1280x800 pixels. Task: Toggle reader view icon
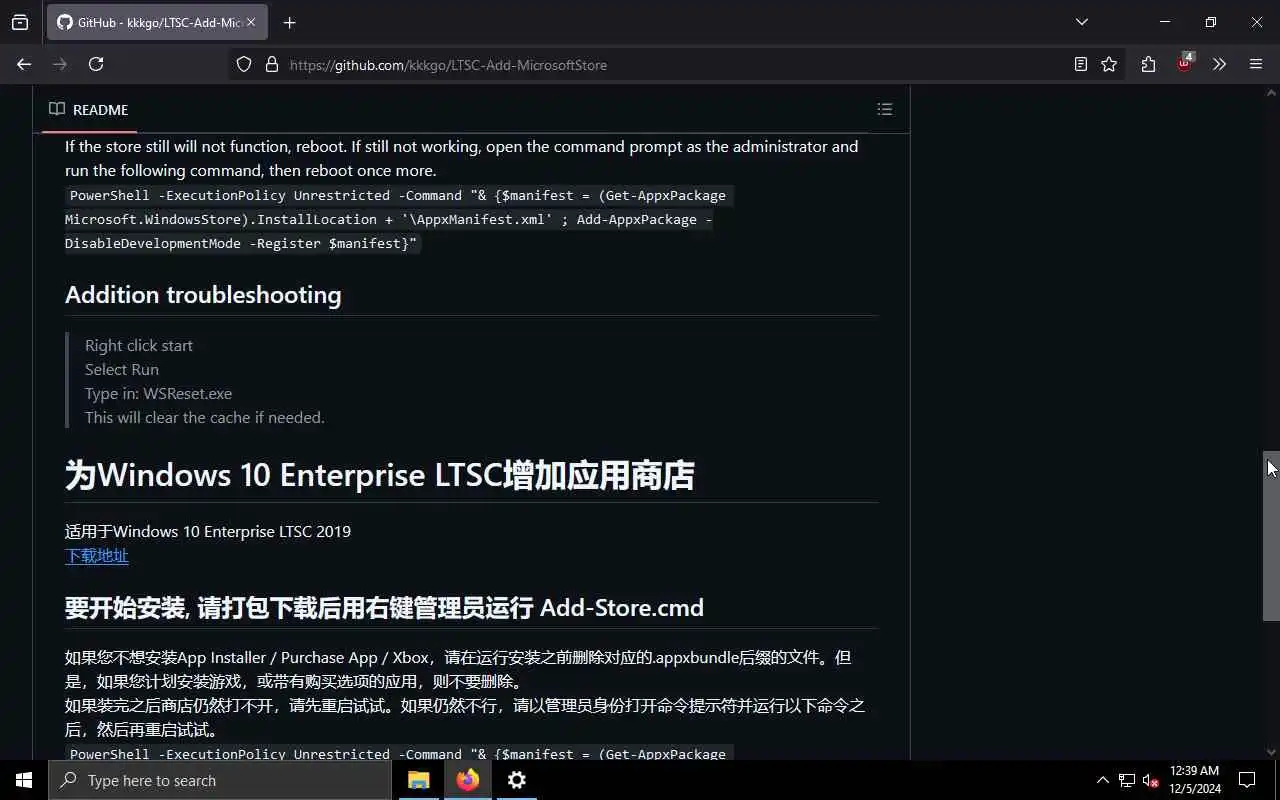point(1080,64)
